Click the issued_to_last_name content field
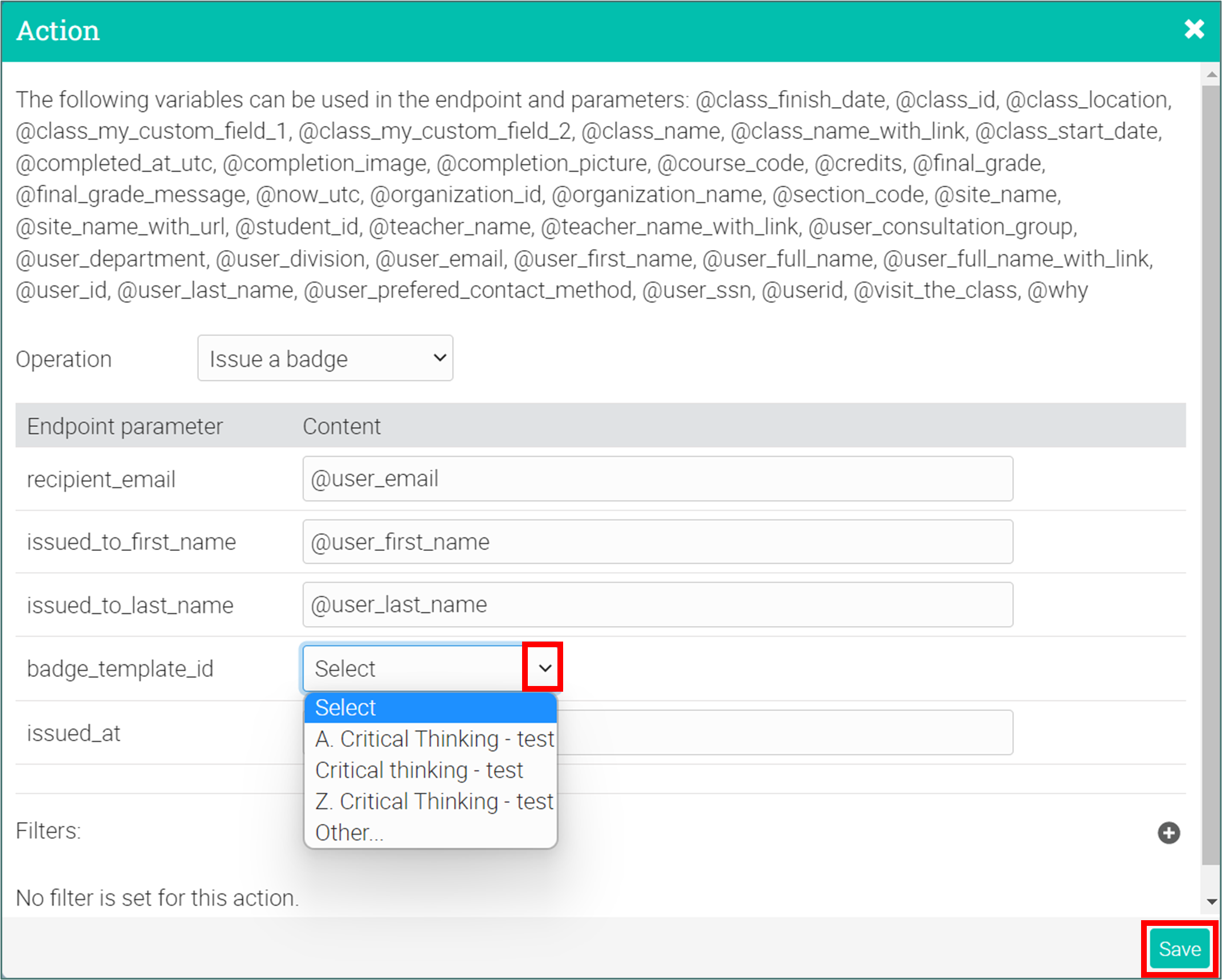 click(657, 605)
